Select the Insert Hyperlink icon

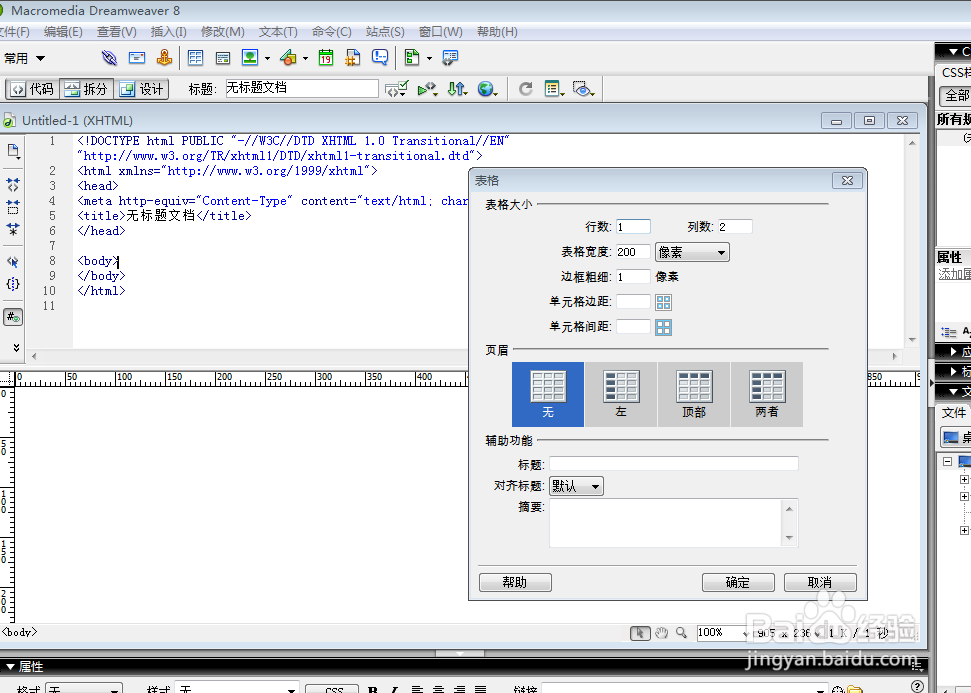point(109,57)
